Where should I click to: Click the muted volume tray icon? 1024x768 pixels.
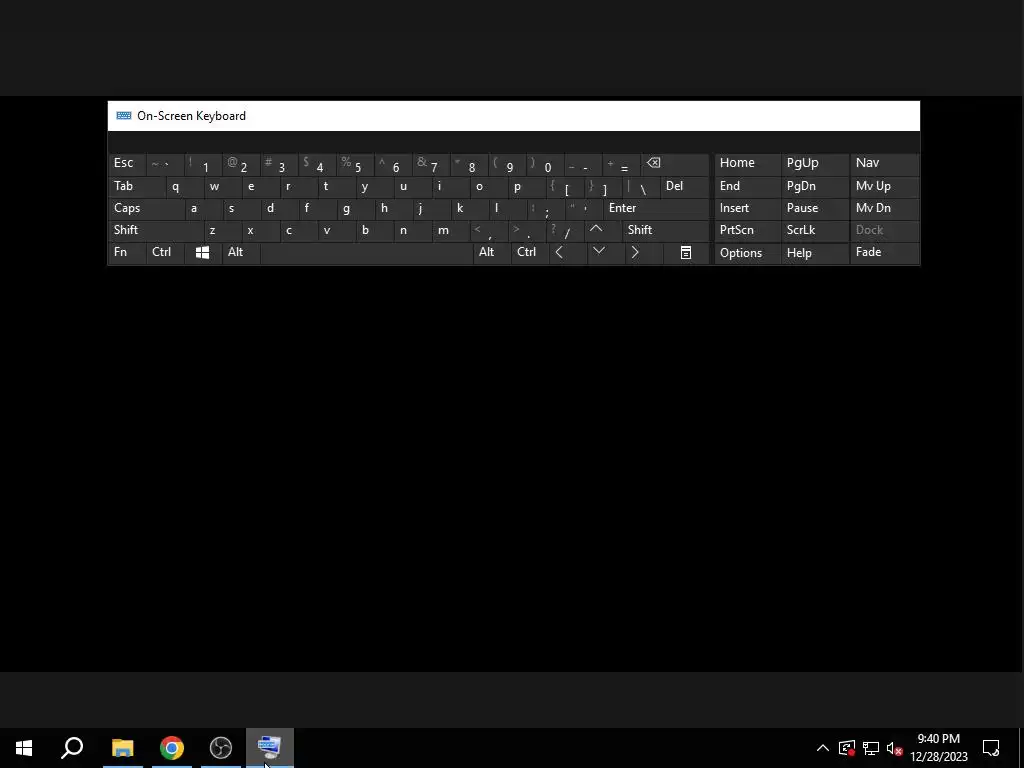[x=895, y=748]
